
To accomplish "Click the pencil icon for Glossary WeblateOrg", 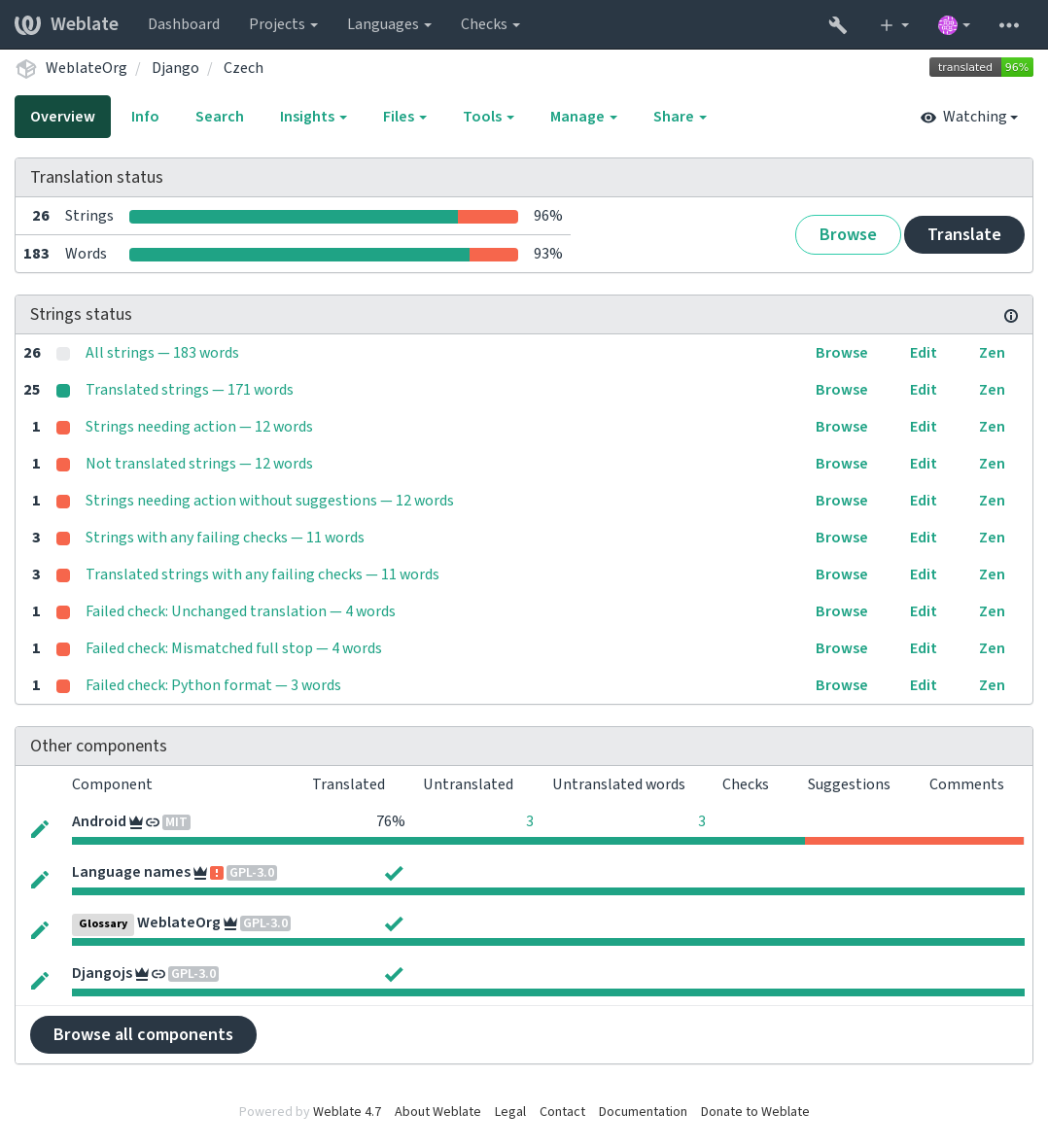I will click(40, 930).
